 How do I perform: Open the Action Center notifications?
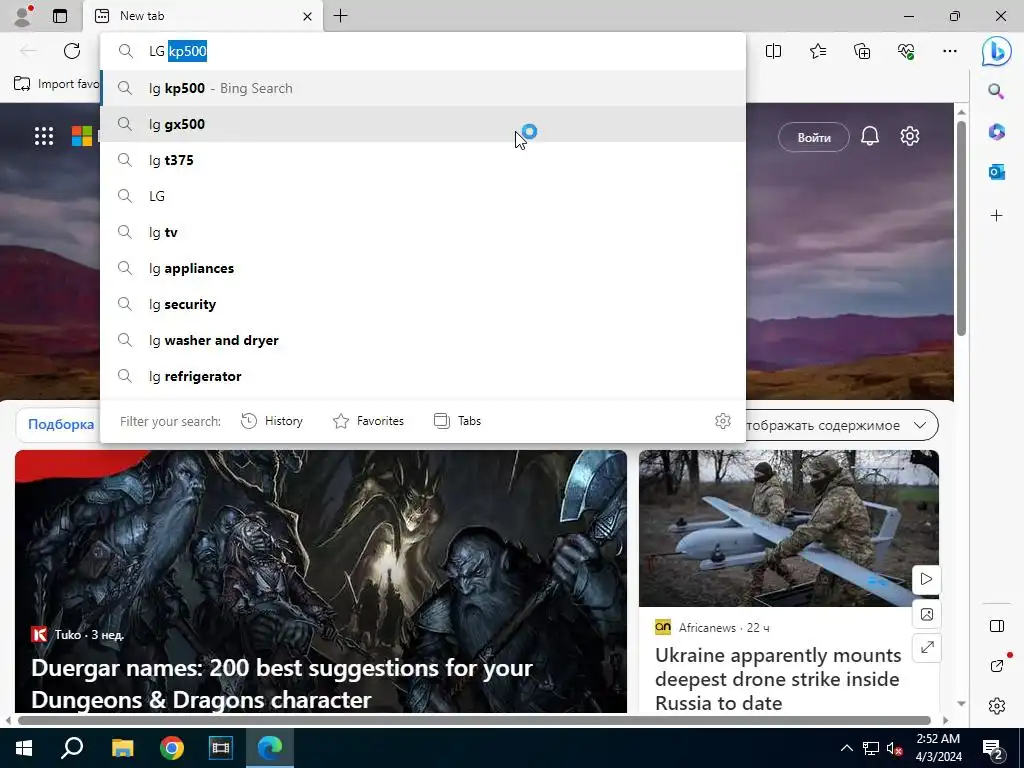point(993,749)
